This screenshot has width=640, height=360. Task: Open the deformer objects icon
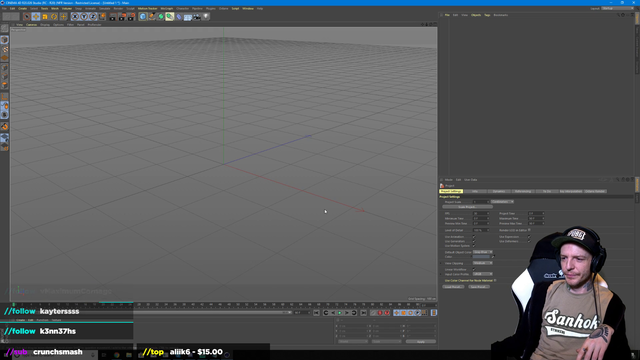pyautogui.click(x=179, y=17)
